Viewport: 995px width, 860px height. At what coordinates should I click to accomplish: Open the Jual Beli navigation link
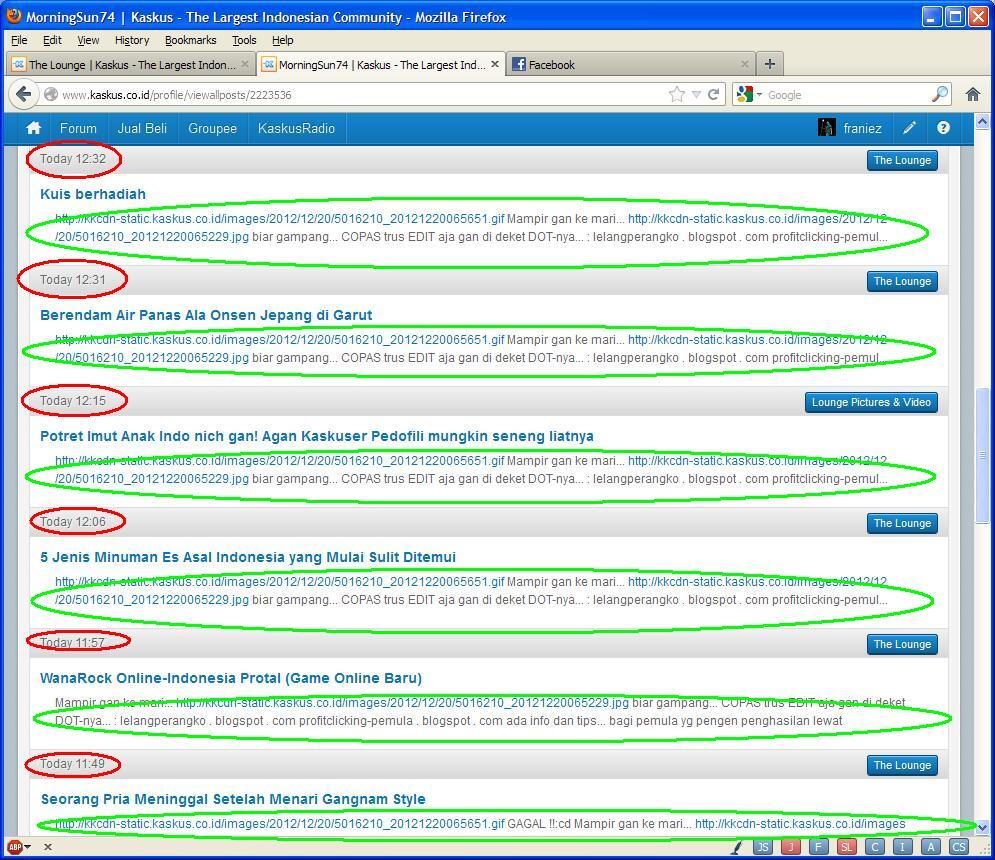(x=142, y=128)
